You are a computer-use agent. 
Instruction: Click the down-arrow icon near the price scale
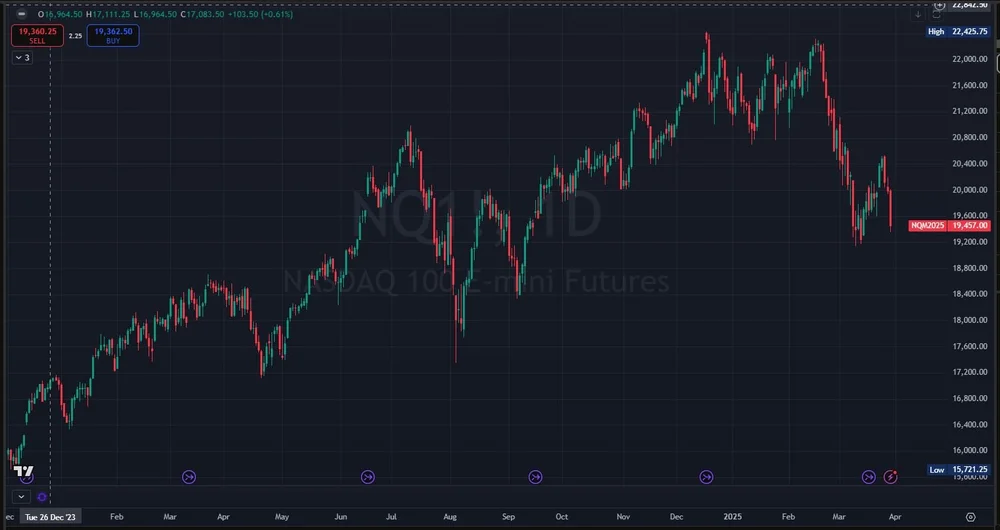pos(918,14)
